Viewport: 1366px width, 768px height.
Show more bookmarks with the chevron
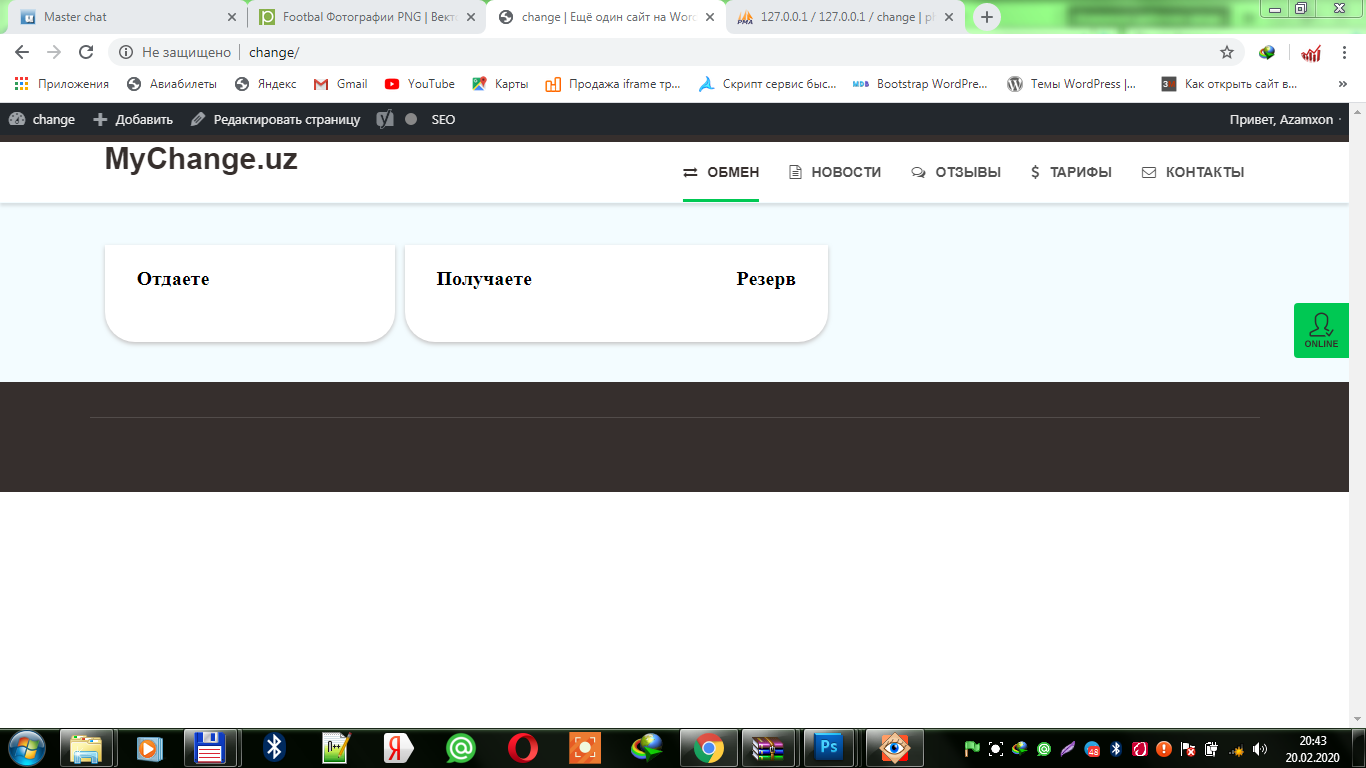(x=1342, y=84)
